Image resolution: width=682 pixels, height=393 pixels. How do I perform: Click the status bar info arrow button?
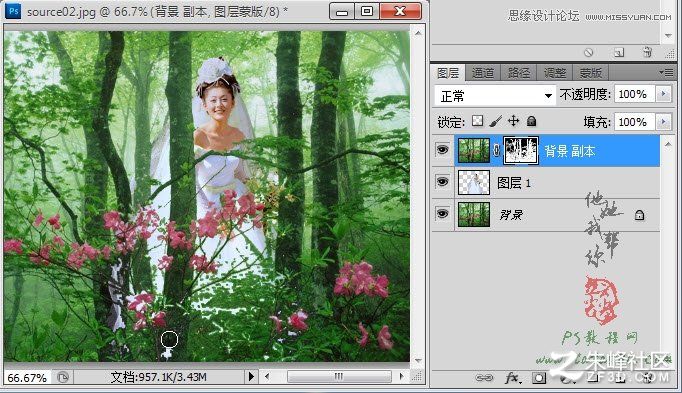251,376
